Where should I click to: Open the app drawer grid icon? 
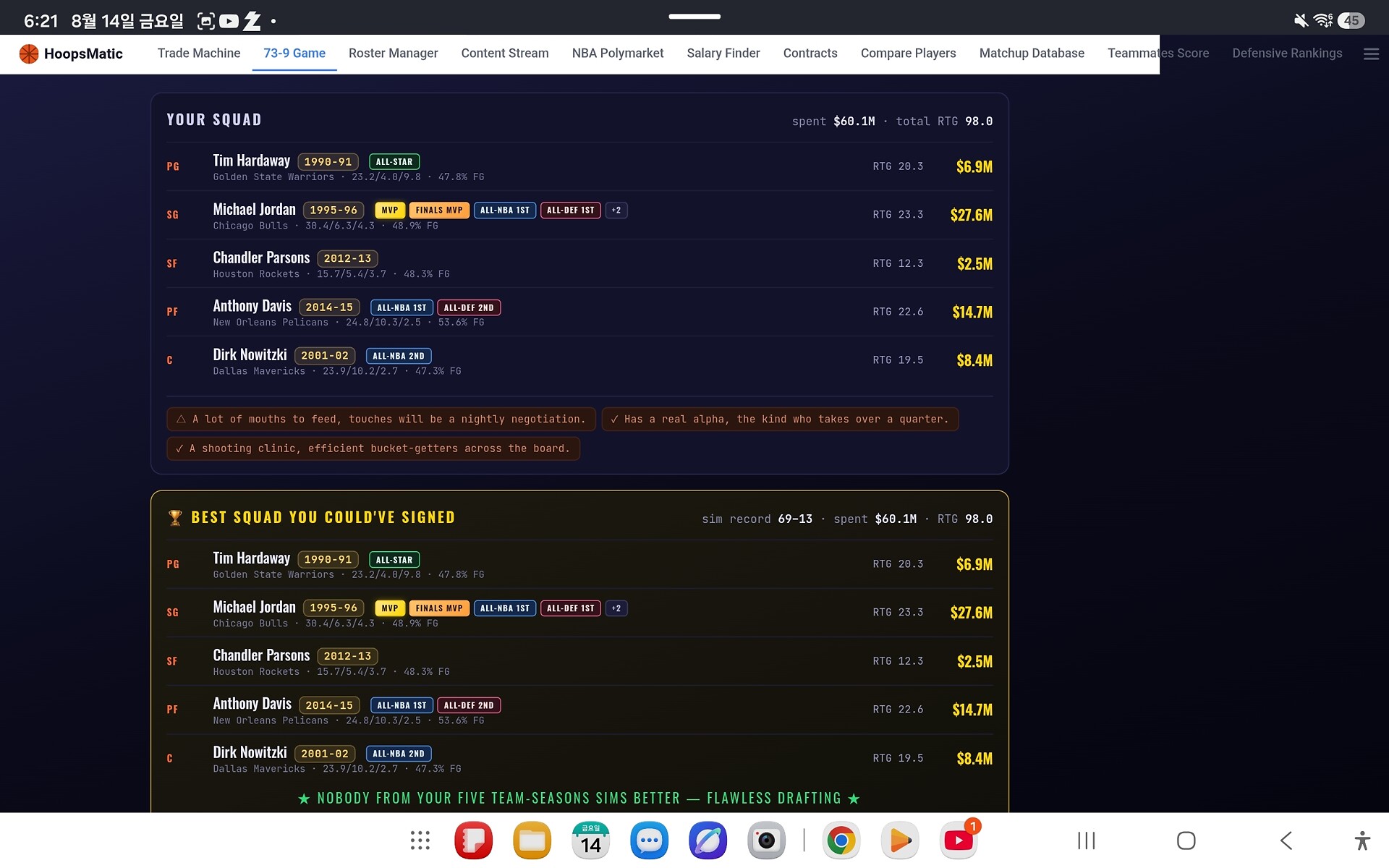pos(420,841)
